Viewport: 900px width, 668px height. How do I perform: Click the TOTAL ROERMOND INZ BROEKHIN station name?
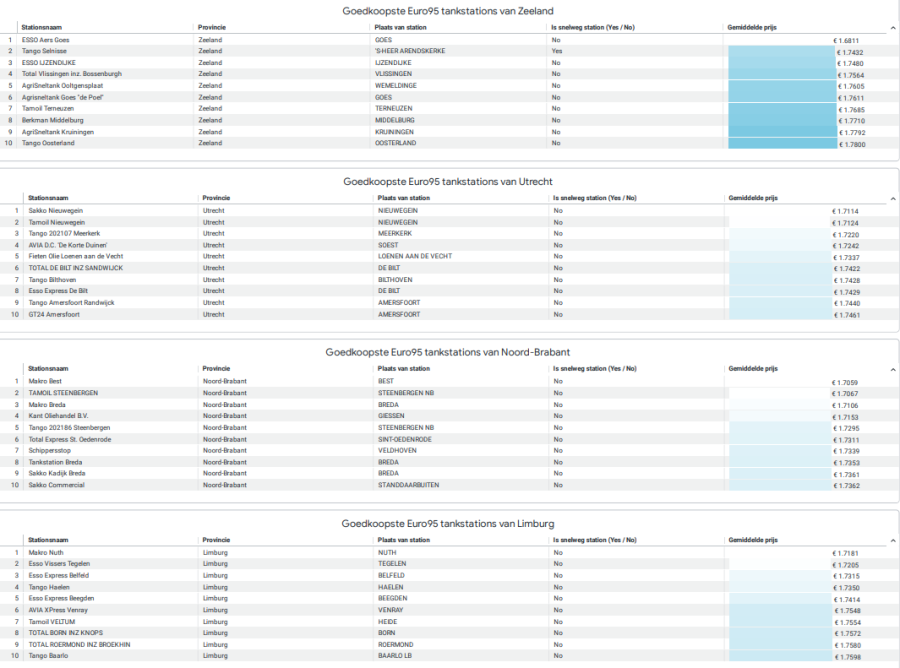[79, 644]
